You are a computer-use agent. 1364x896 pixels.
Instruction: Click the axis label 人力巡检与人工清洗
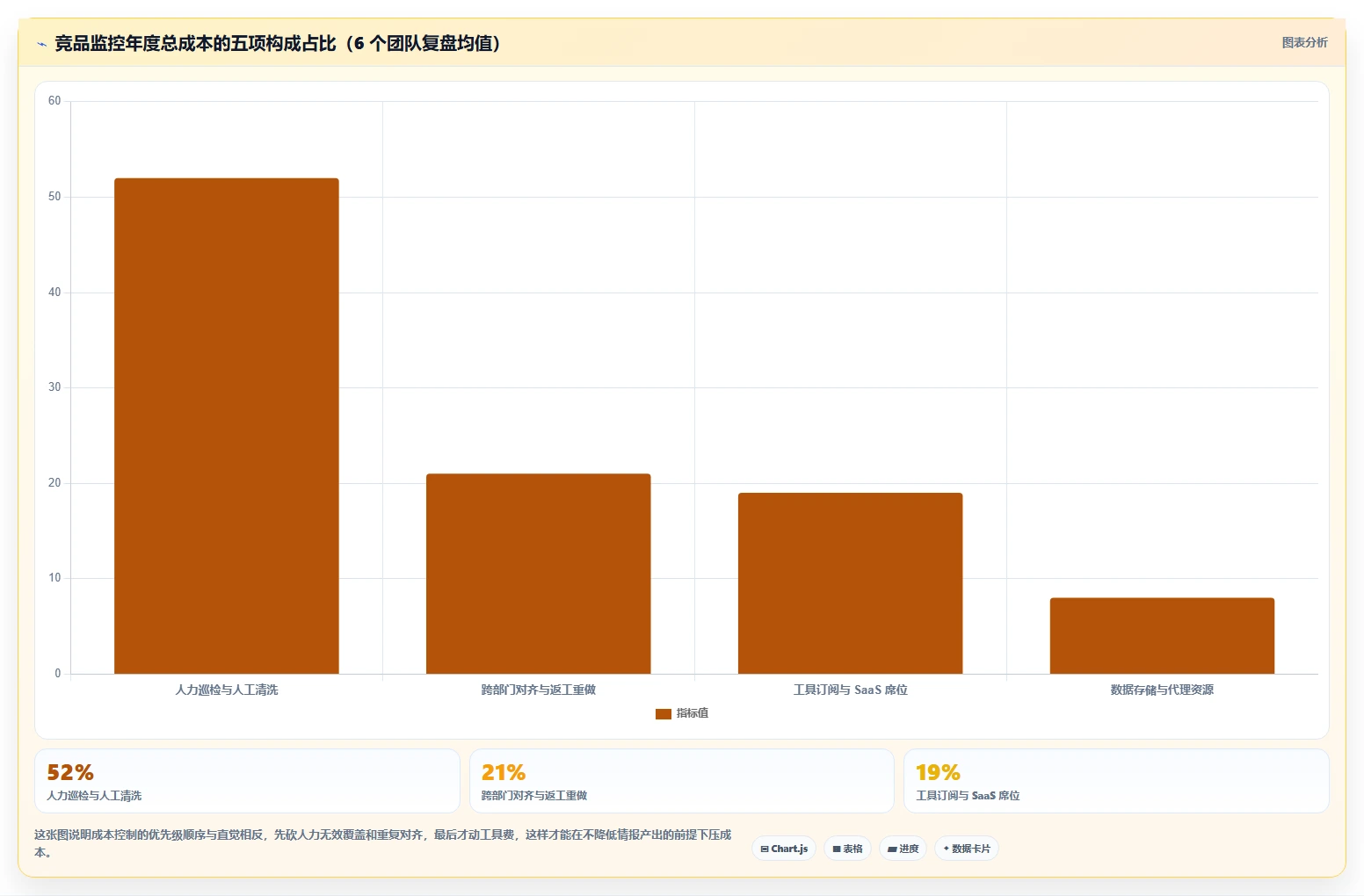click(x=227, y=690)
